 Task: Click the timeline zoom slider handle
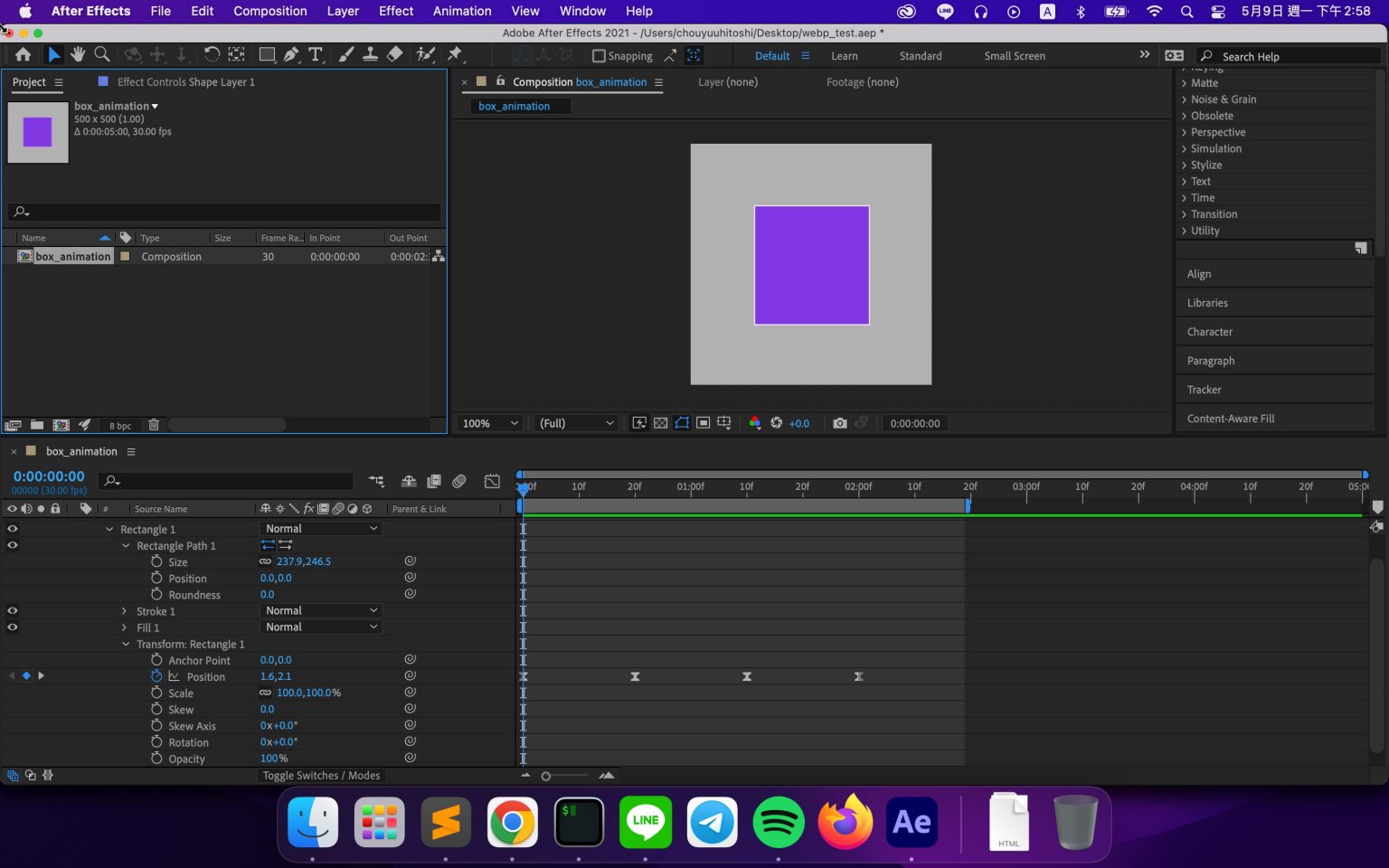(546, 776)
